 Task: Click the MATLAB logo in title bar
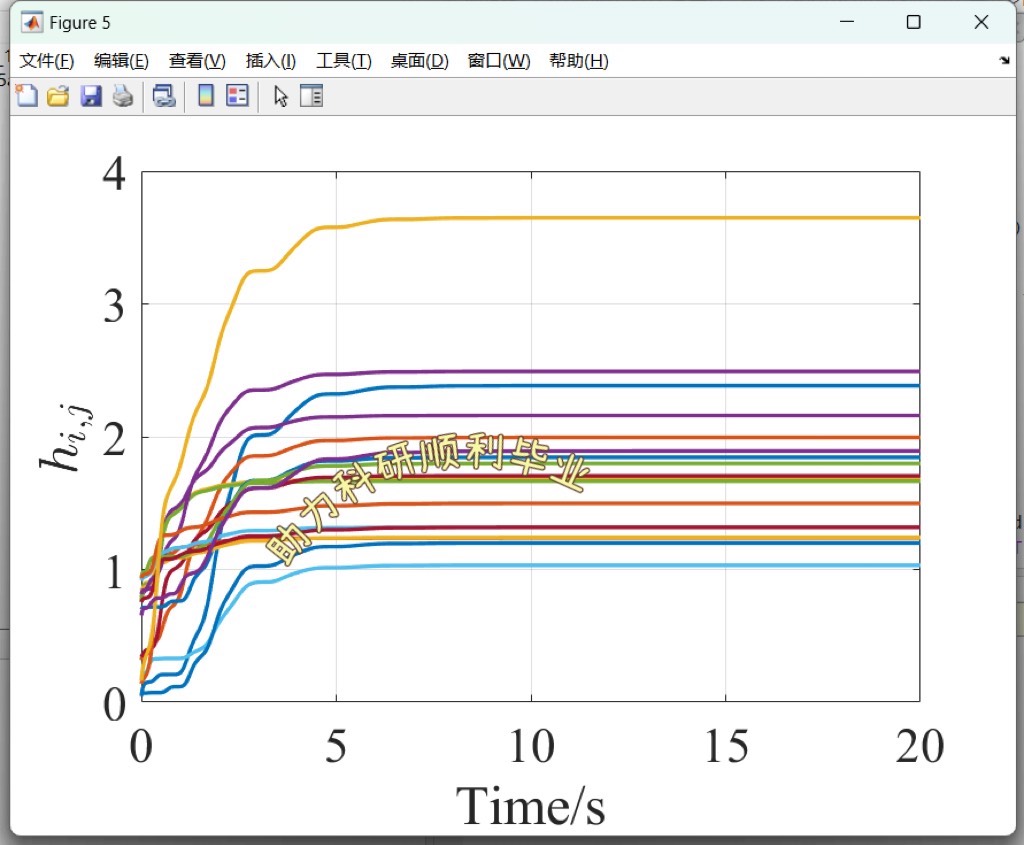pyautogui.click(x=31, y=22)
